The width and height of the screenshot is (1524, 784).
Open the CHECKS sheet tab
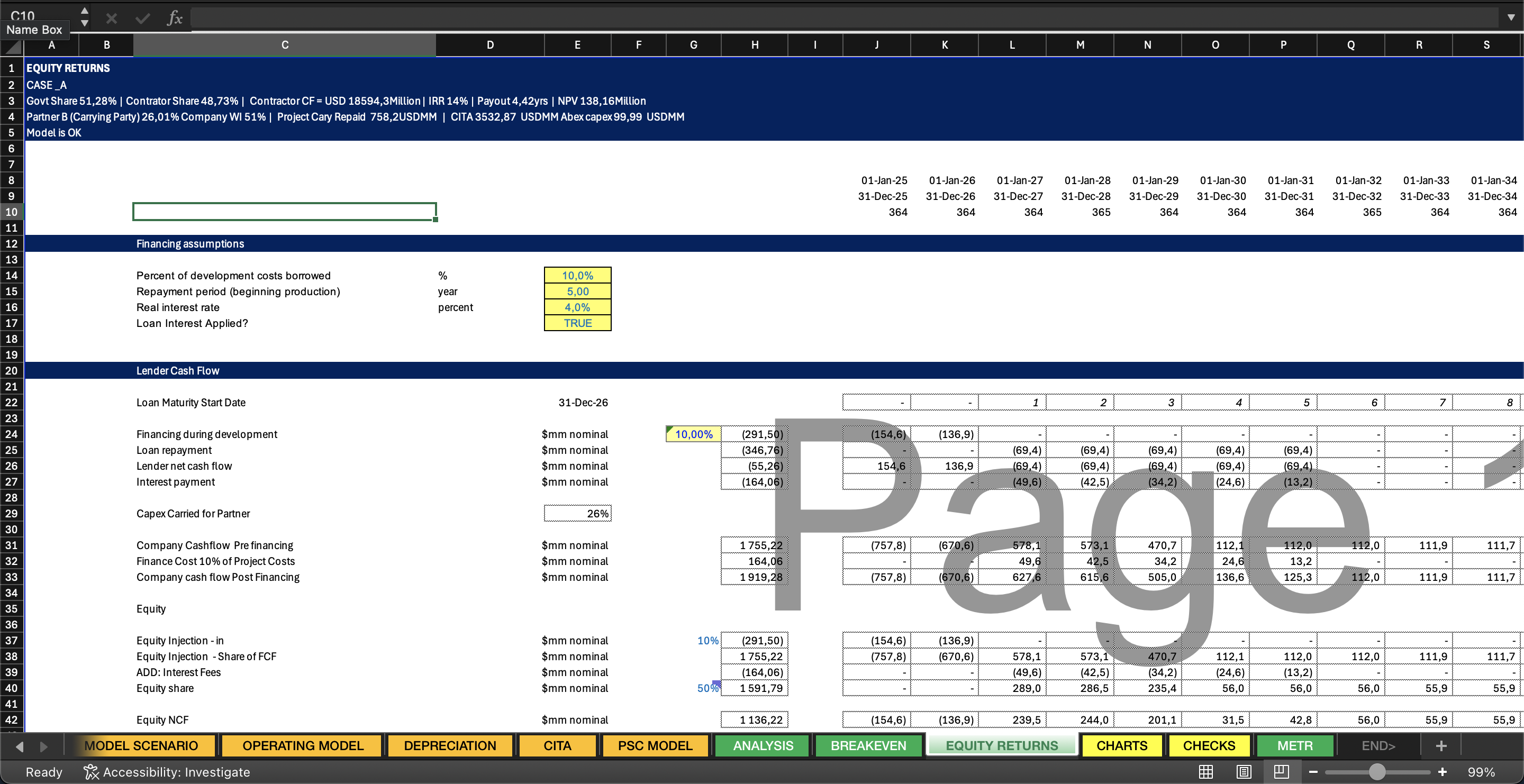click(x=1209, y=745)
